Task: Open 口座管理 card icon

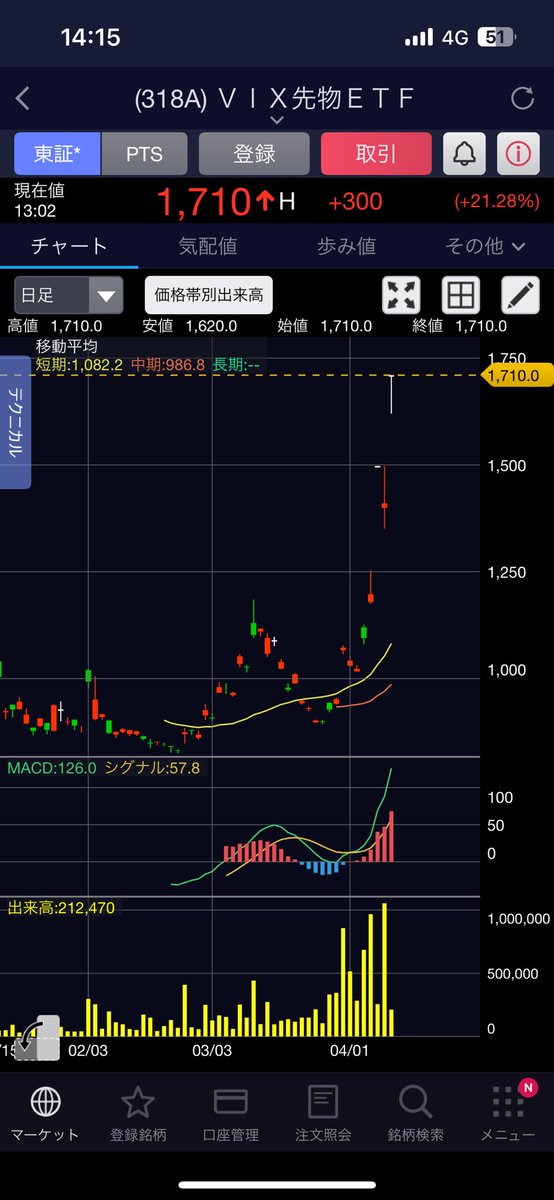Action: [x=231, y=1102]
